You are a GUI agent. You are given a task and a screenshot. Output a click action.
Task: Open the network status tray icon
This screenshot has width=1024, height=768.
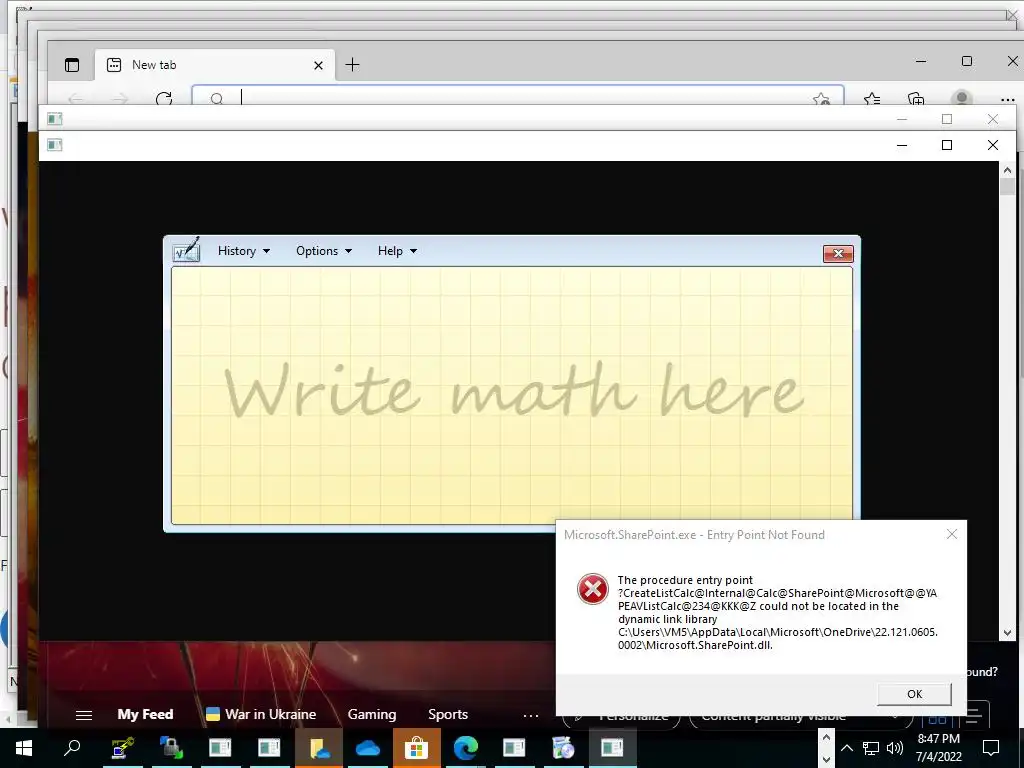[871, 748]
